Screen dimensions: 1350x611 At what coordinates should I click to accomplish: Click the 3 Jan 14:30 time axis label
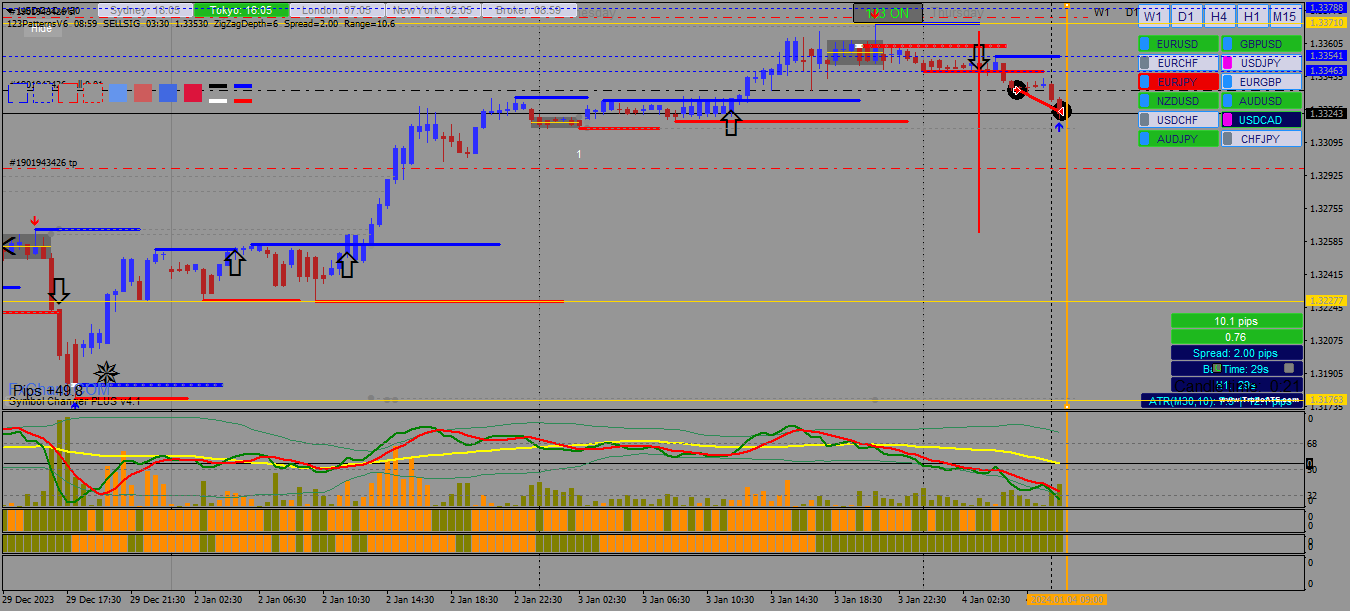[794, 600]
